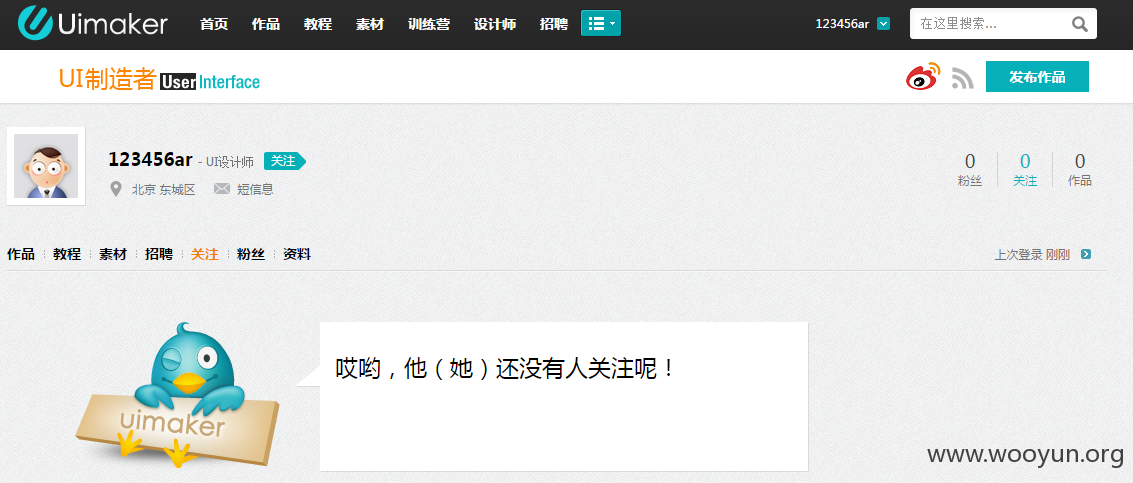Open the 关注 count link in stats

[x=1025, y=170]
